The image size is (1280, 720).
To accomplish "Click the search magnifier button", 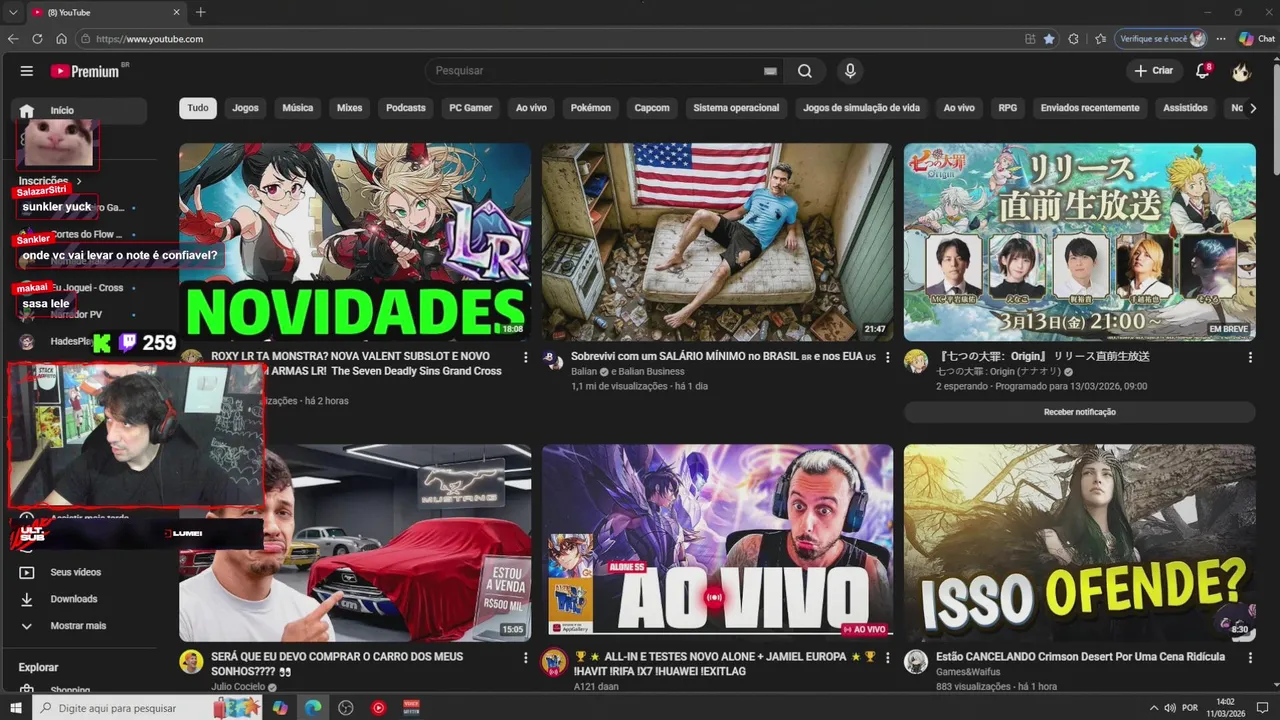I will click(x=805, y=71).
